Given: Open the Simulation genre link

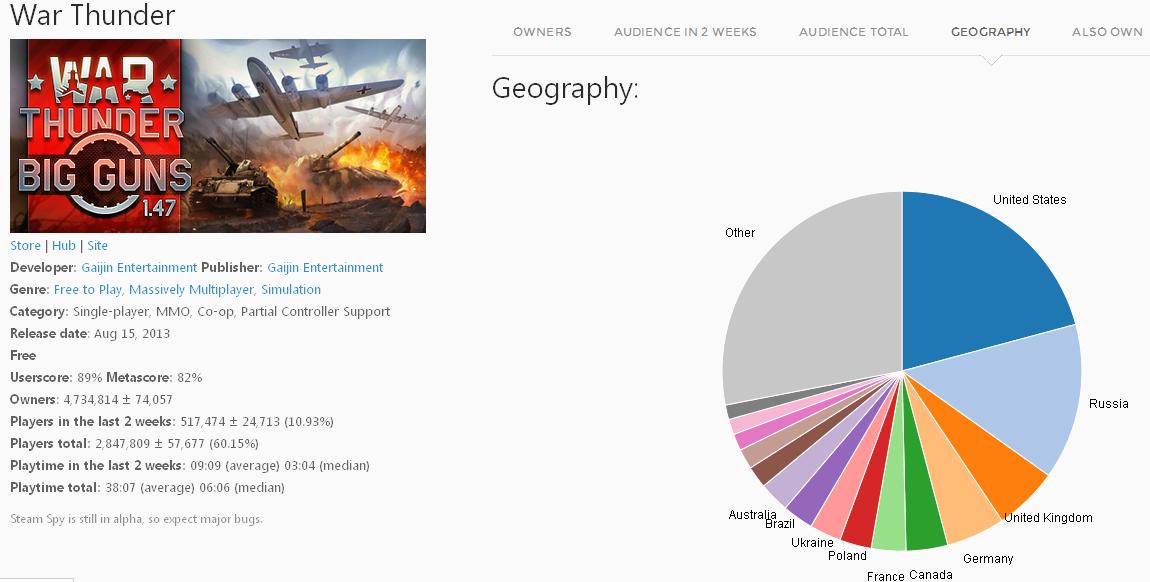Looking at the screenshot, I should (x=290, y=290).
